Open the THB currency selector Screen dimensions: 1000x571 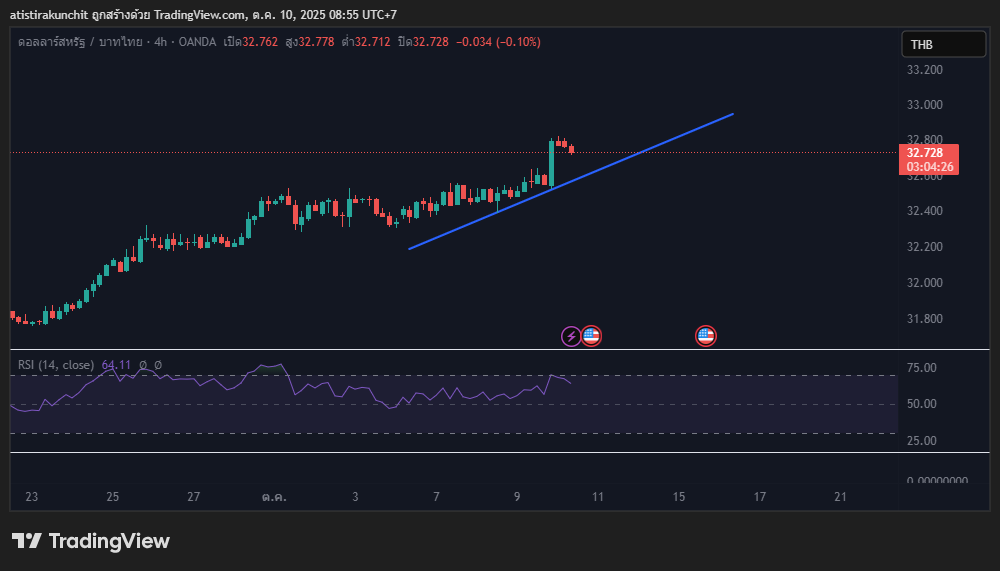pos(943,44)
